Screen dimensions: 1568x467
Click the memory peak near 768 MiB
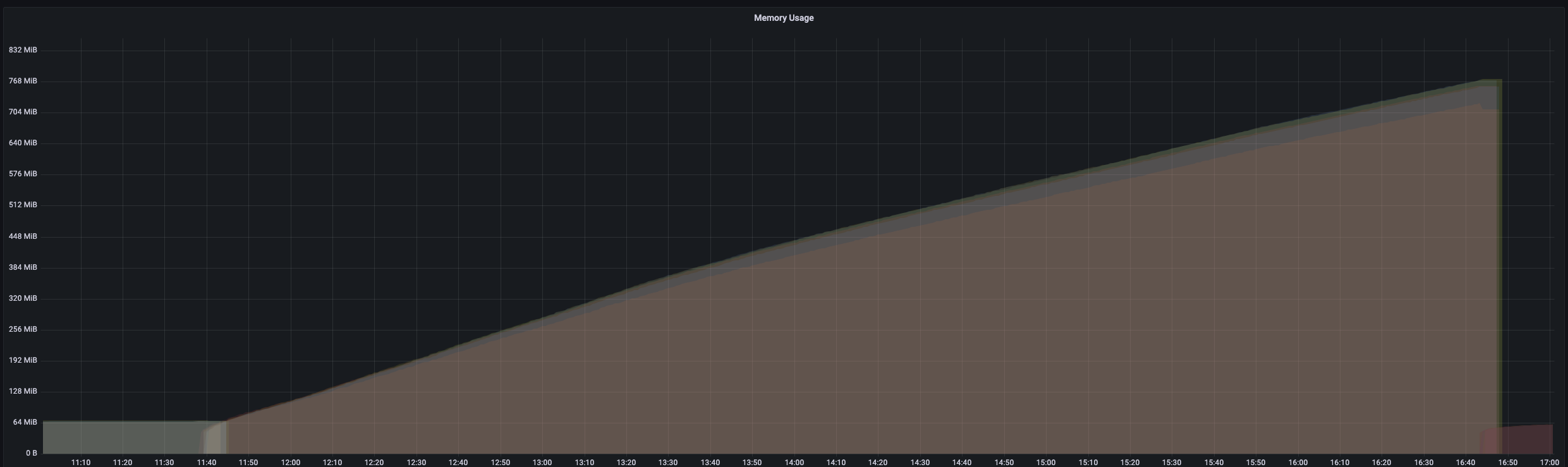point(1492,81)
